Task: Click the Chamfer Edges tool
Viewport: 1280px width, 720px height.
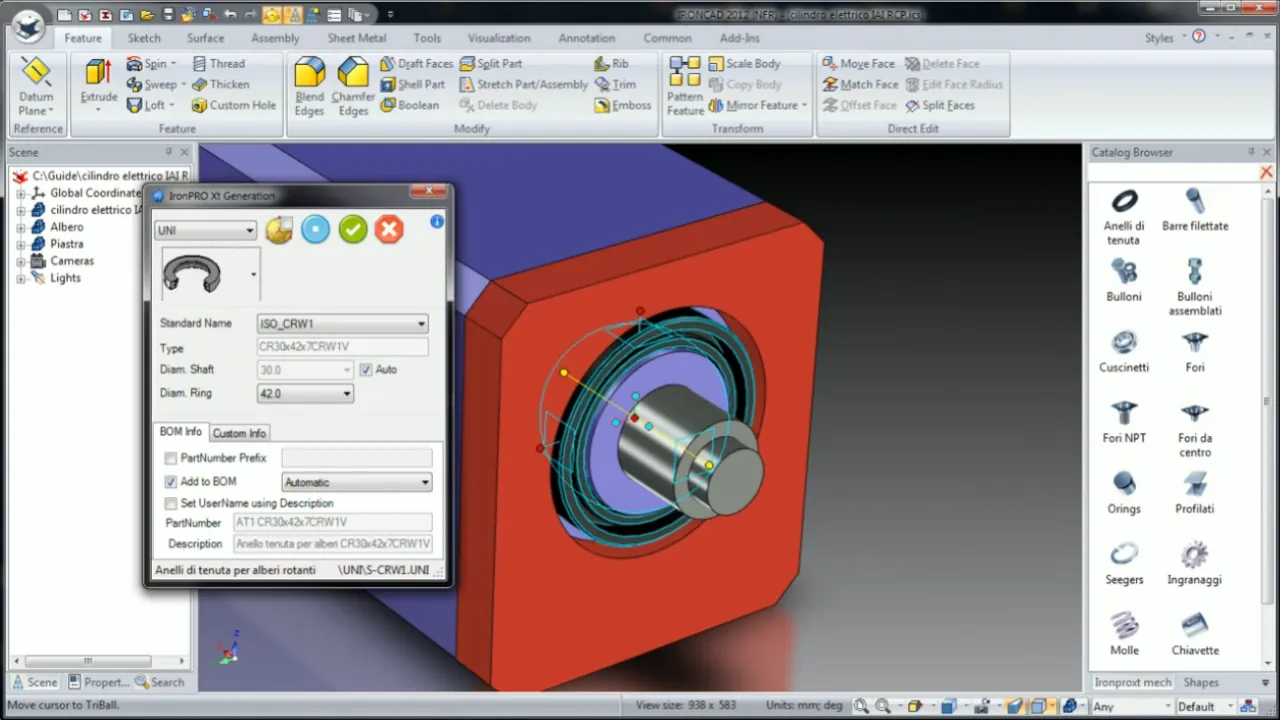Action: point(353,86)
